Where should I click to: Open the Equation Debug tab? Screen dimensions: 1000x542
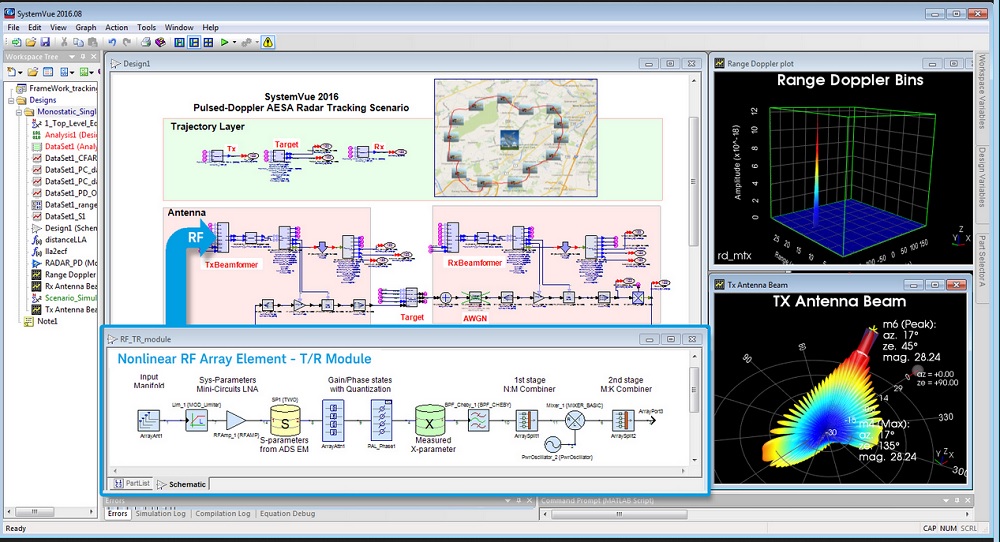pos(287,513)
